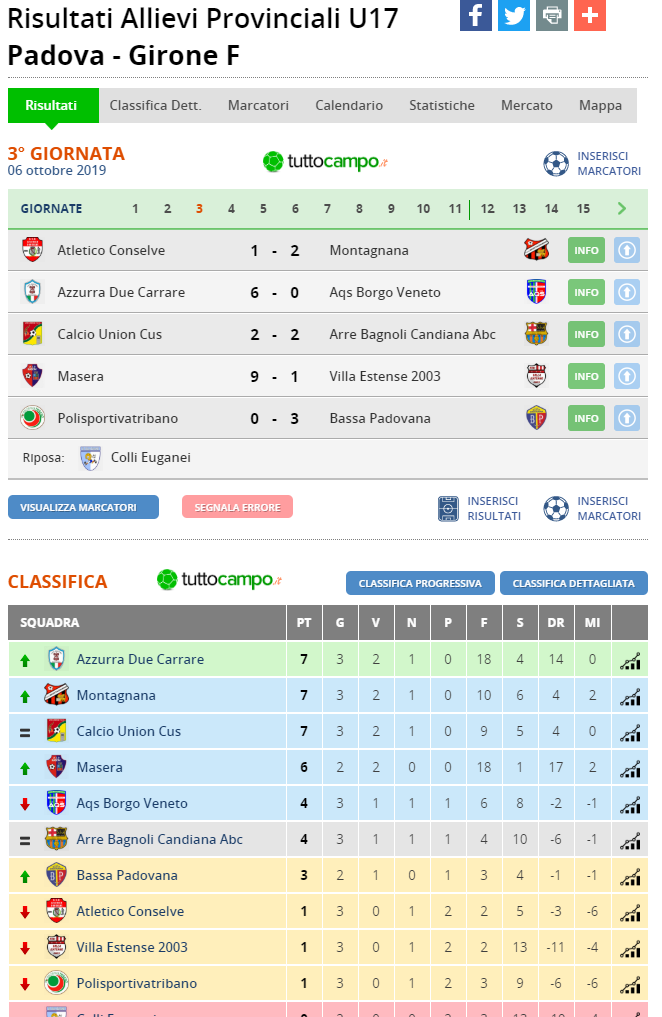Click the upload arrow icon for Atletico Conselve match
This screenshot has height=1017, width=662.
[x=626, y=250]
